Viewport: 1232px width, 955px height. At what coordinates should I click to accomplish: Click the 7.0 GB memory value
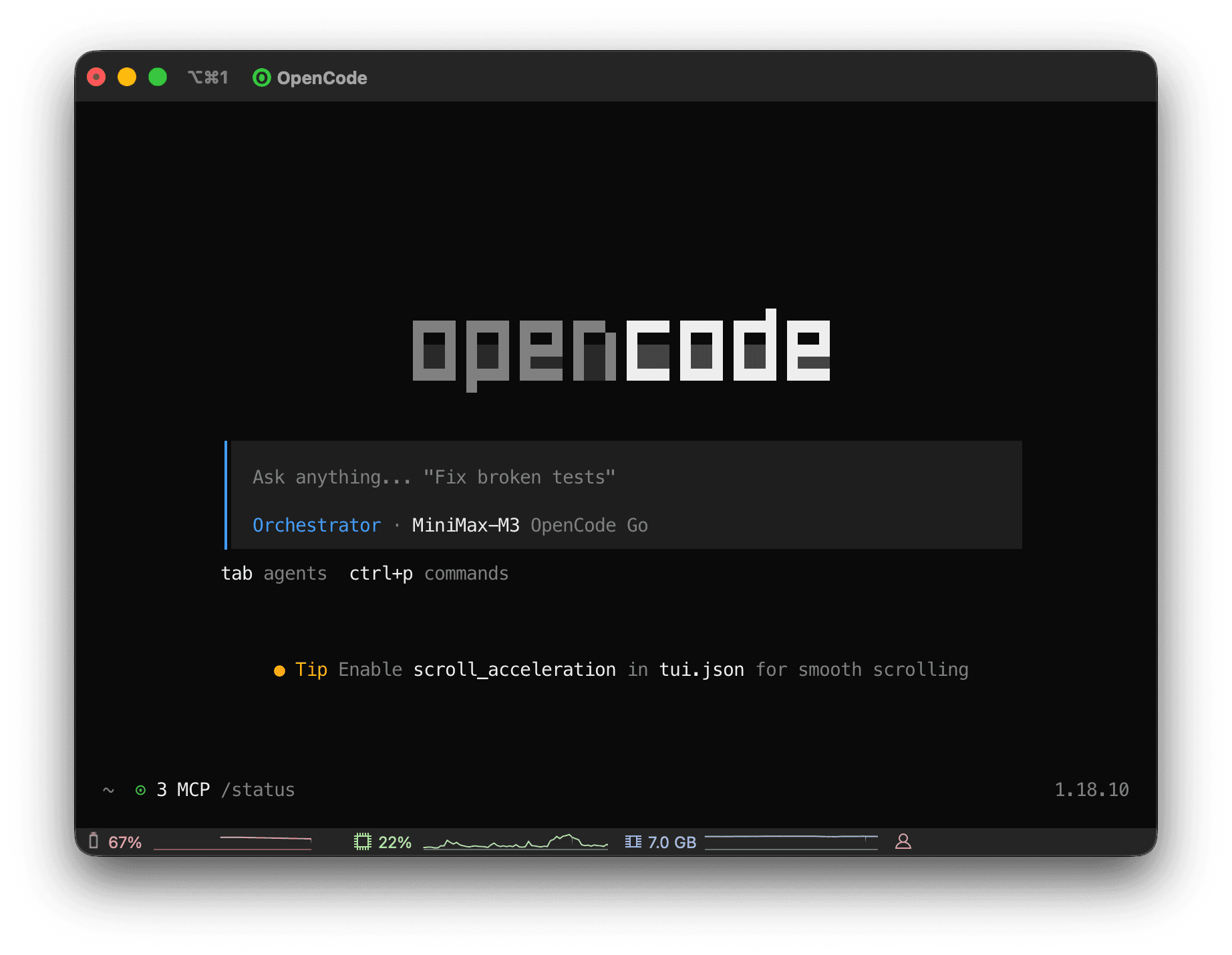pyautogui.click(x=672, y=842)
